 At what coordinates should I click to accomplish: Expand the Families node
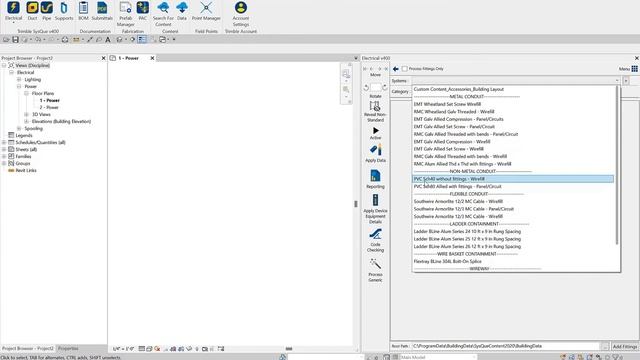4,156
